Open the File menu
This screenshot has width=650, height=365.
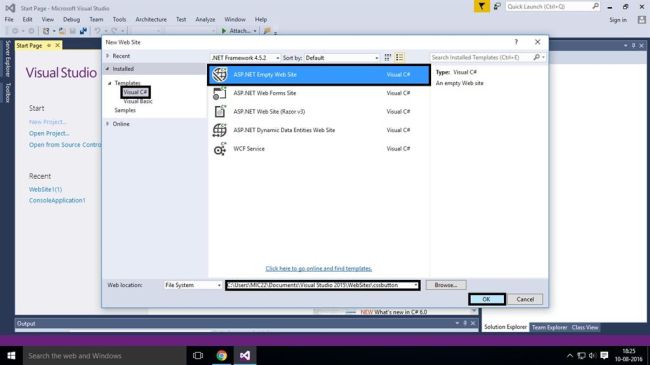pyautogui.click(x=9, y=19)
